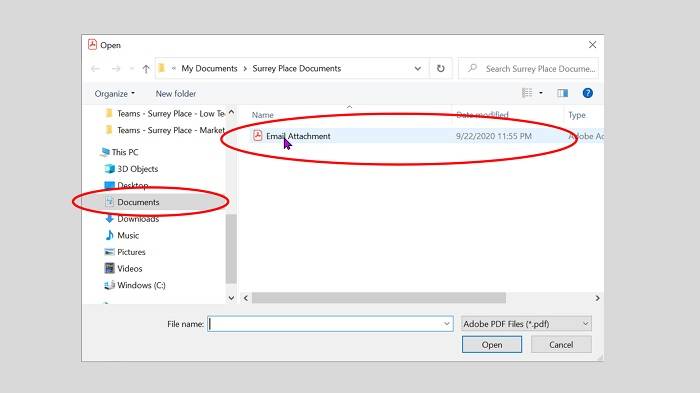Sort by Type column header

point(577,115)
